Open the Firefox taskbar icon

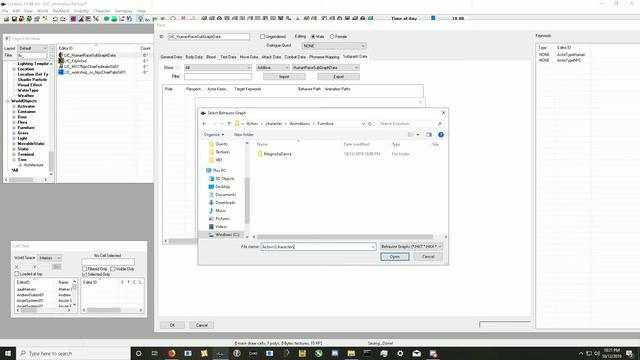171,353
